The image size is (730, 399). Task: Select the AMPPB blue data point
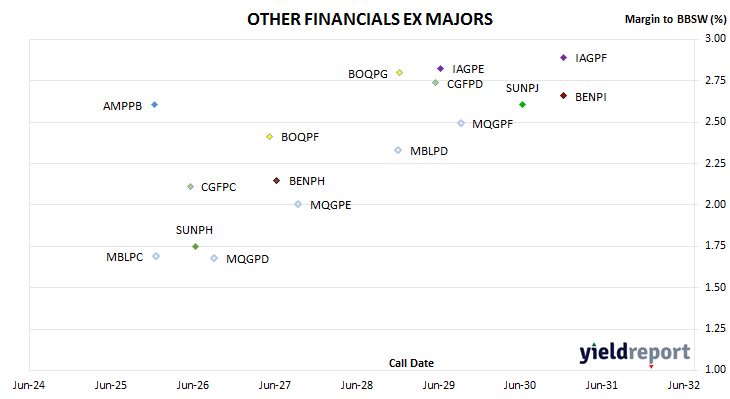point(155,105)
